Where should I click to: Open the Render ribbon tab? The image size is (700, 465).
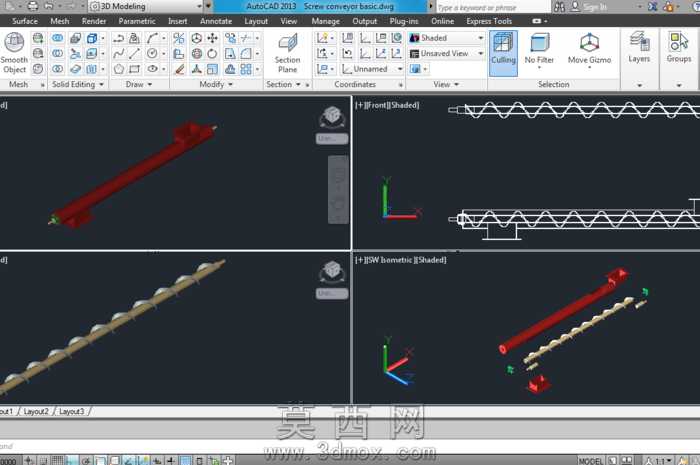(94, 21)
